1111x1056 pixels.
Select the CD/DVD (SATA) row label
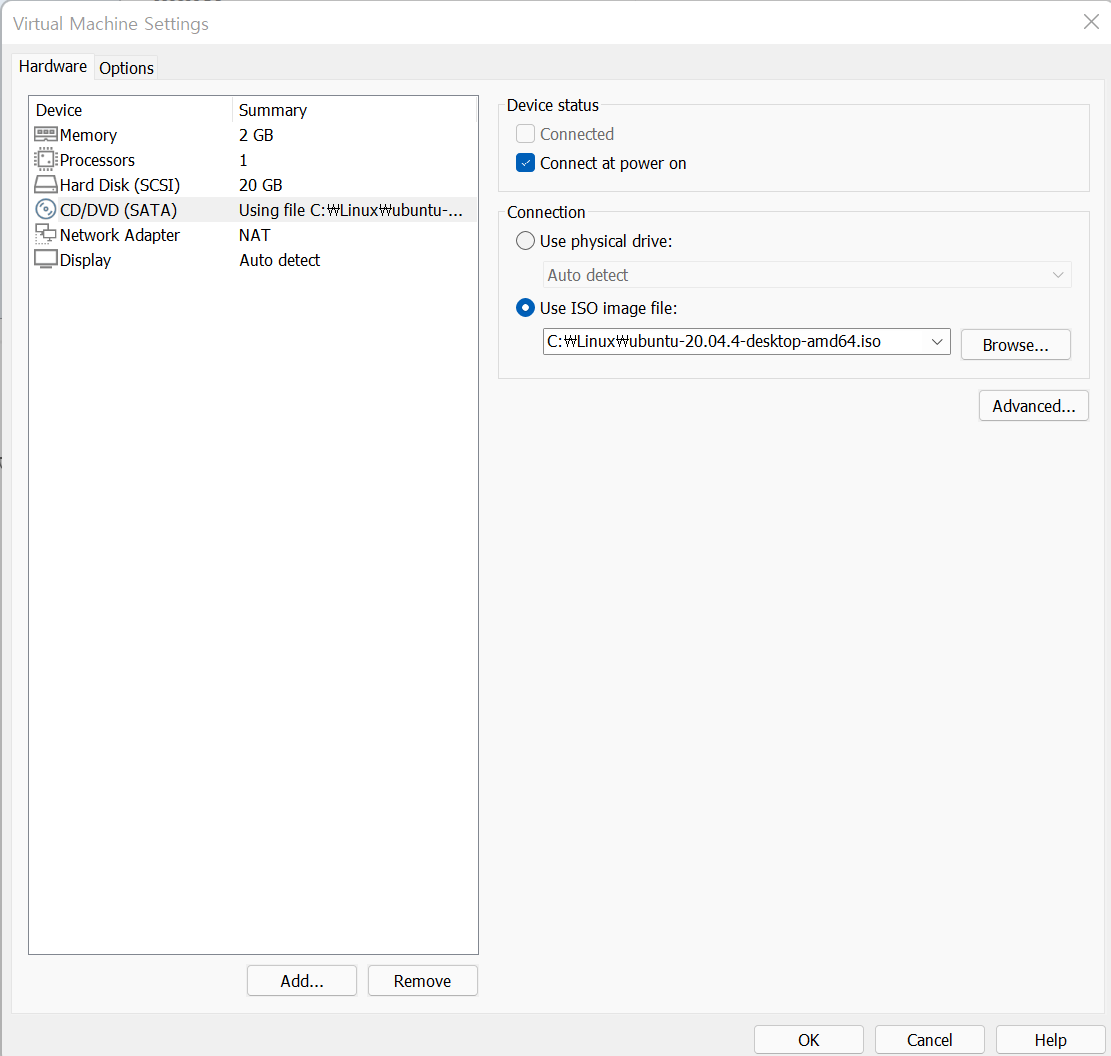coord(118,210)
